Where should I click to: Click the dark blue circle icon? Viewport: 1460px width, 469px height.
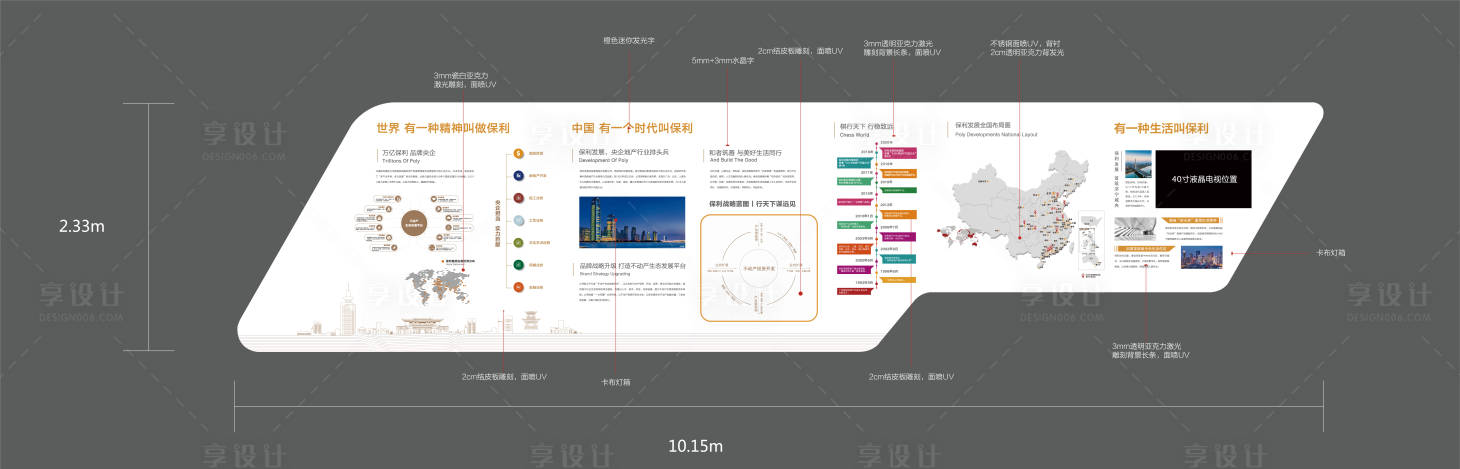pos(518,175)
